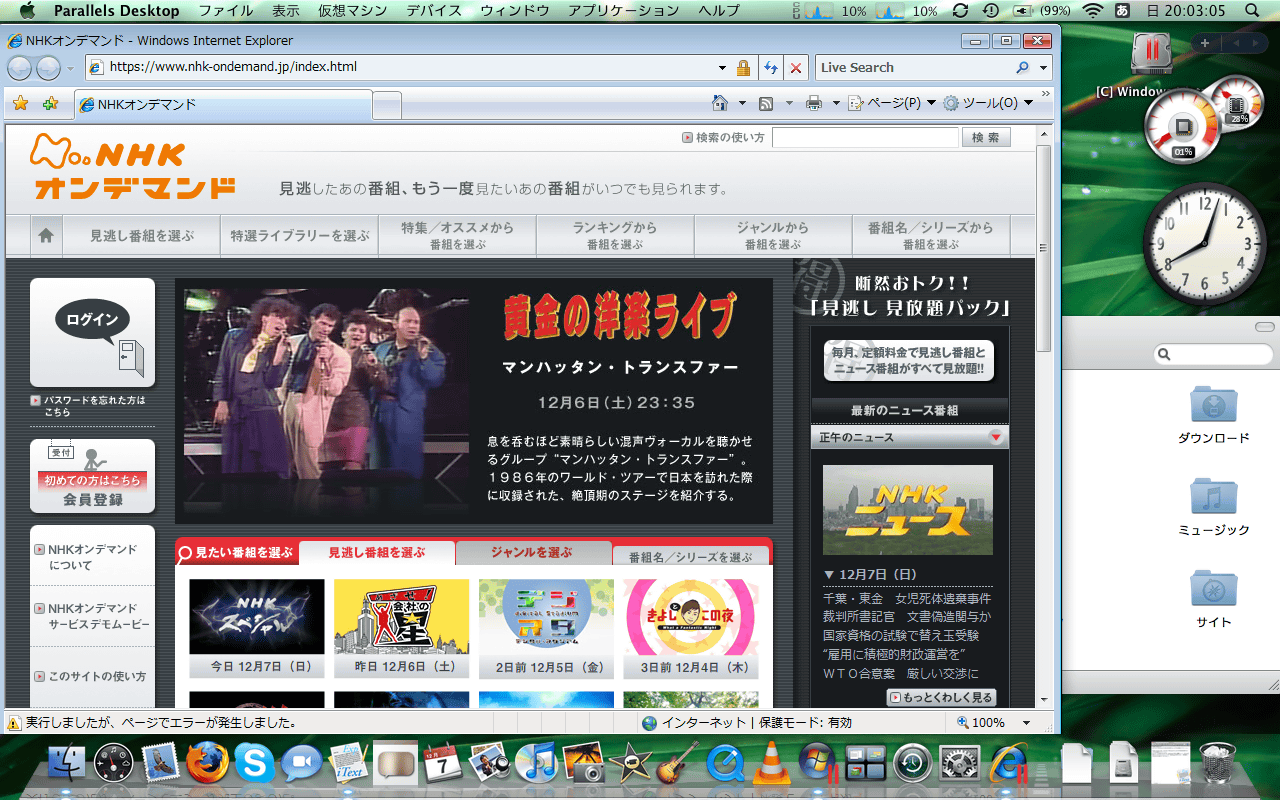The height and width of the screenshot is (800, 1280).
Task: Open System Preferences from the Dock
Action: click(x=959, y=764)
